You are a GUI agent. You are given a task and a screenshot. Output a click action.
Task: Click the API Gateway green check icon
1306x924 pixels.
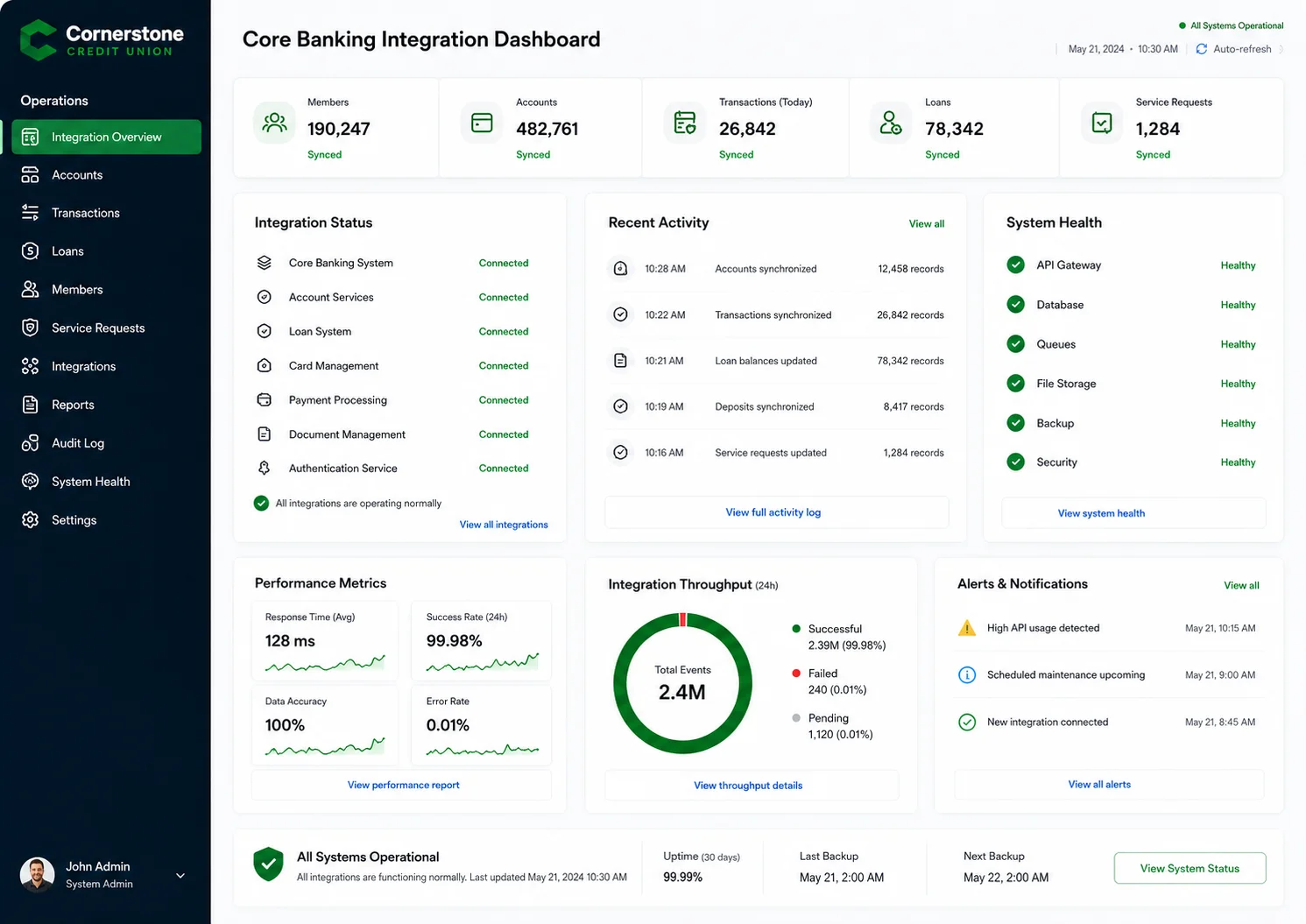[1016, 265]
